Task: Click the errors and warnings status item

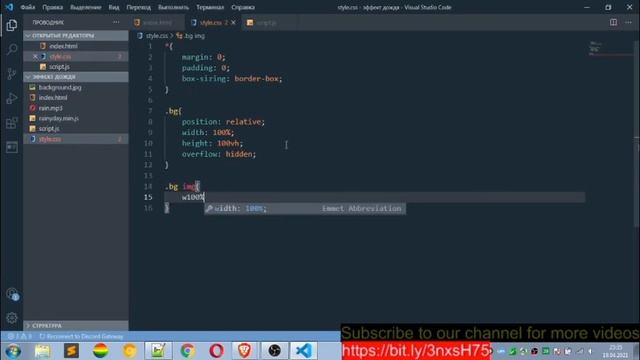Action: [20, 336]
